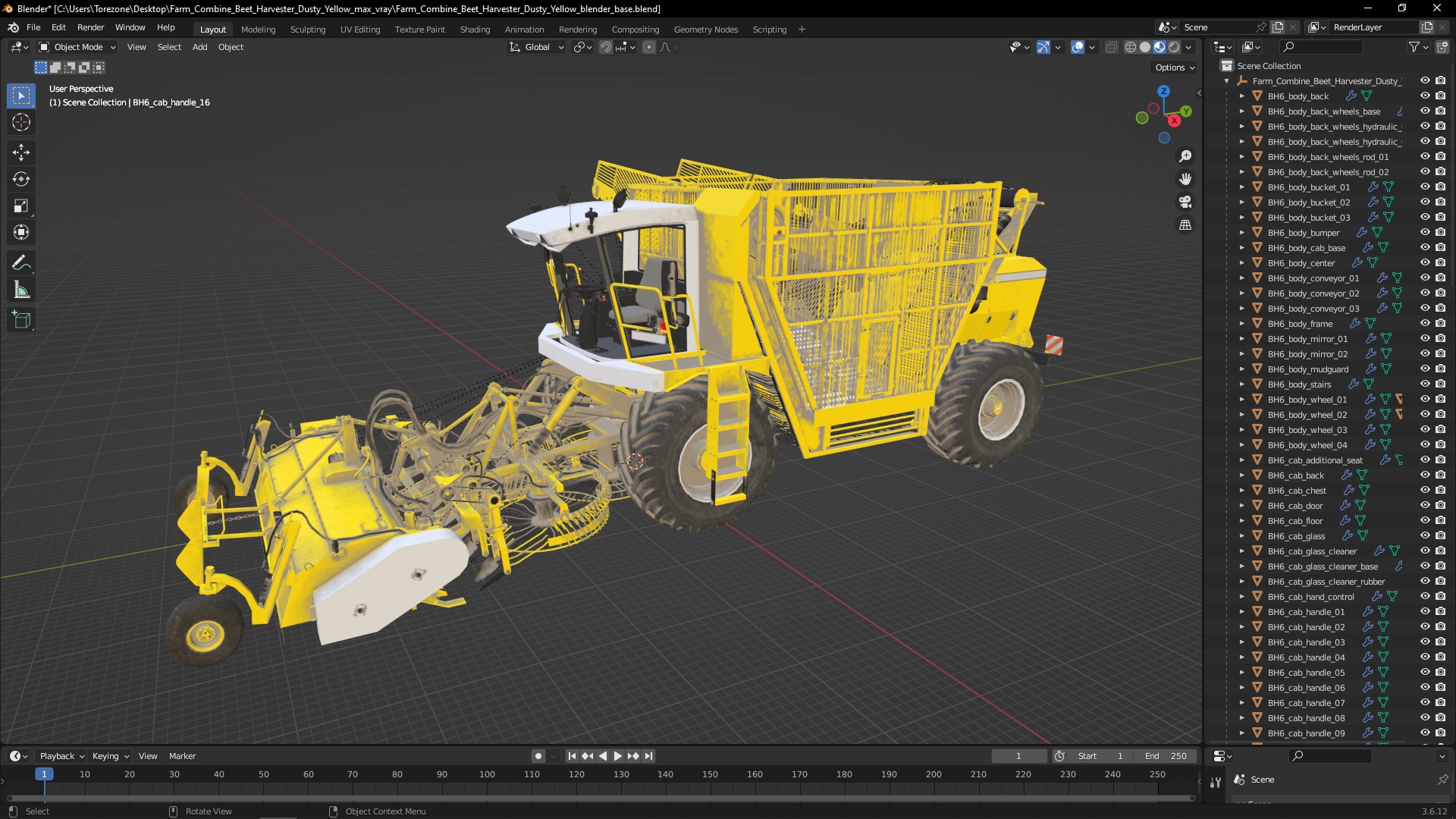Select the Rotate tool
Viewport: 1456px width, 819px height.
[x=21, y=179]
